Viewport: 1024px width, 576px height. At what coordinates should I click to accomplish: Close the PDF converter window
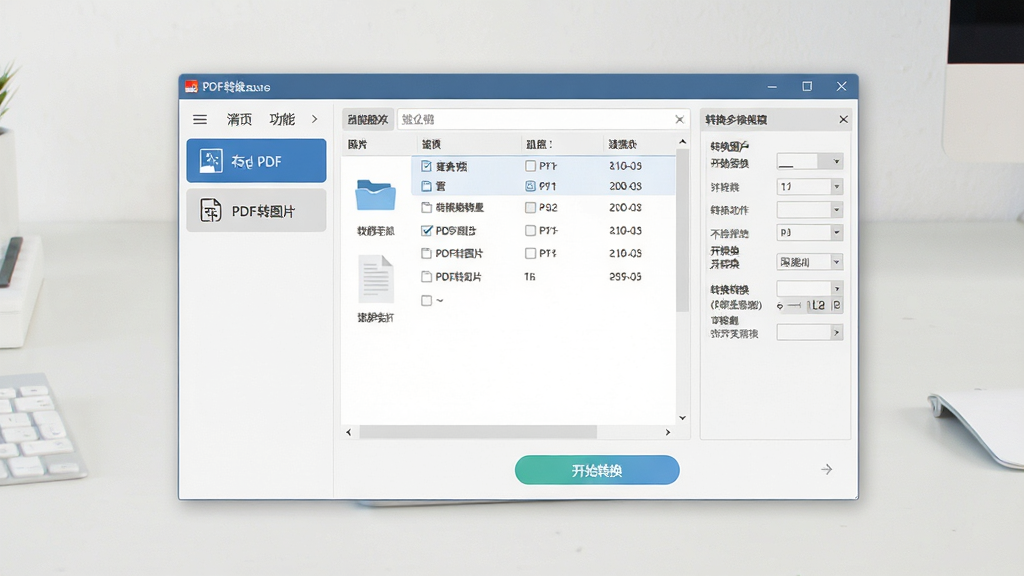[841, 86]
